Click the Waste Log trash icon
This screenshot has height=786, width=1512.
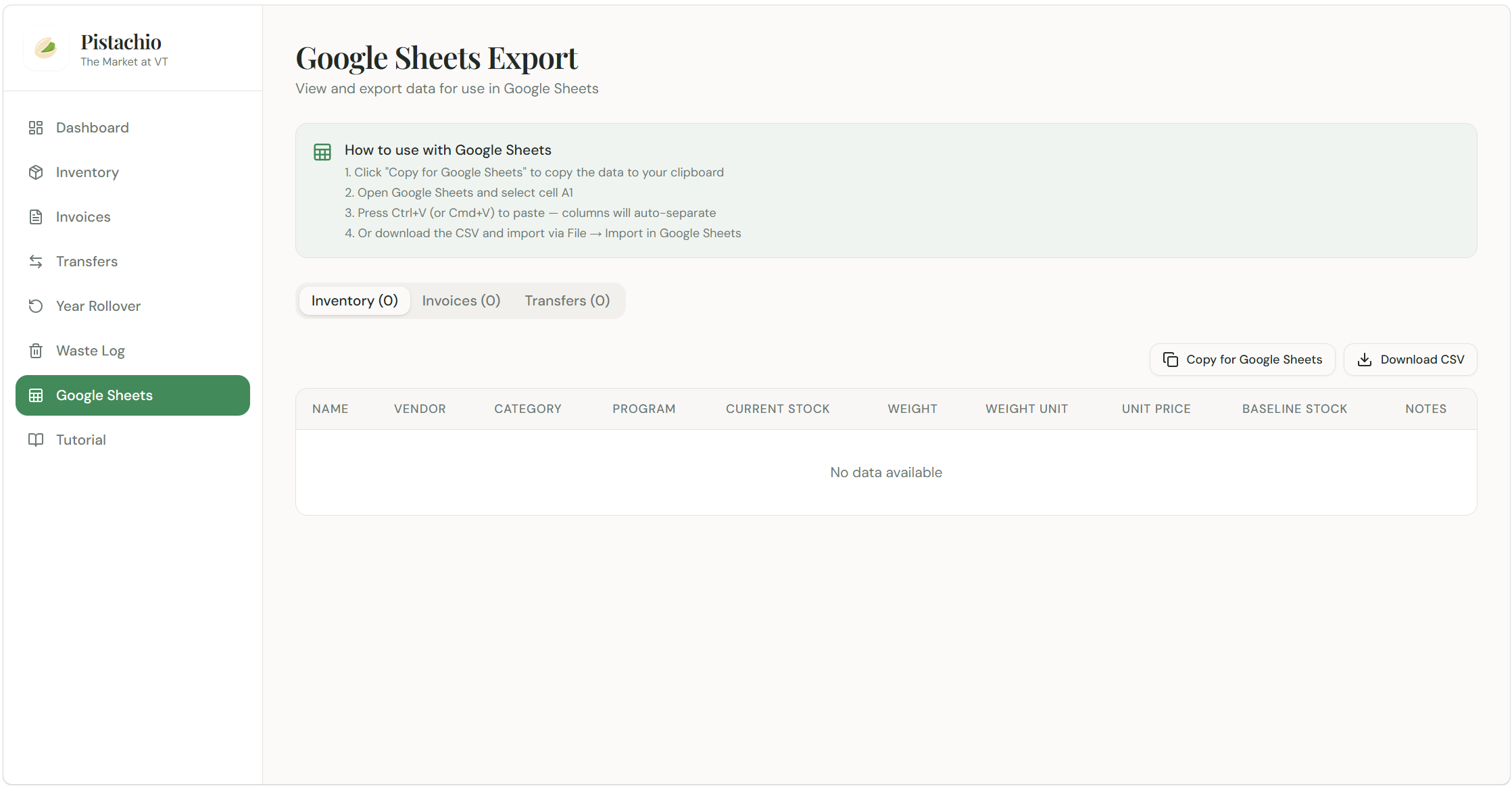[x=36, y=351]
